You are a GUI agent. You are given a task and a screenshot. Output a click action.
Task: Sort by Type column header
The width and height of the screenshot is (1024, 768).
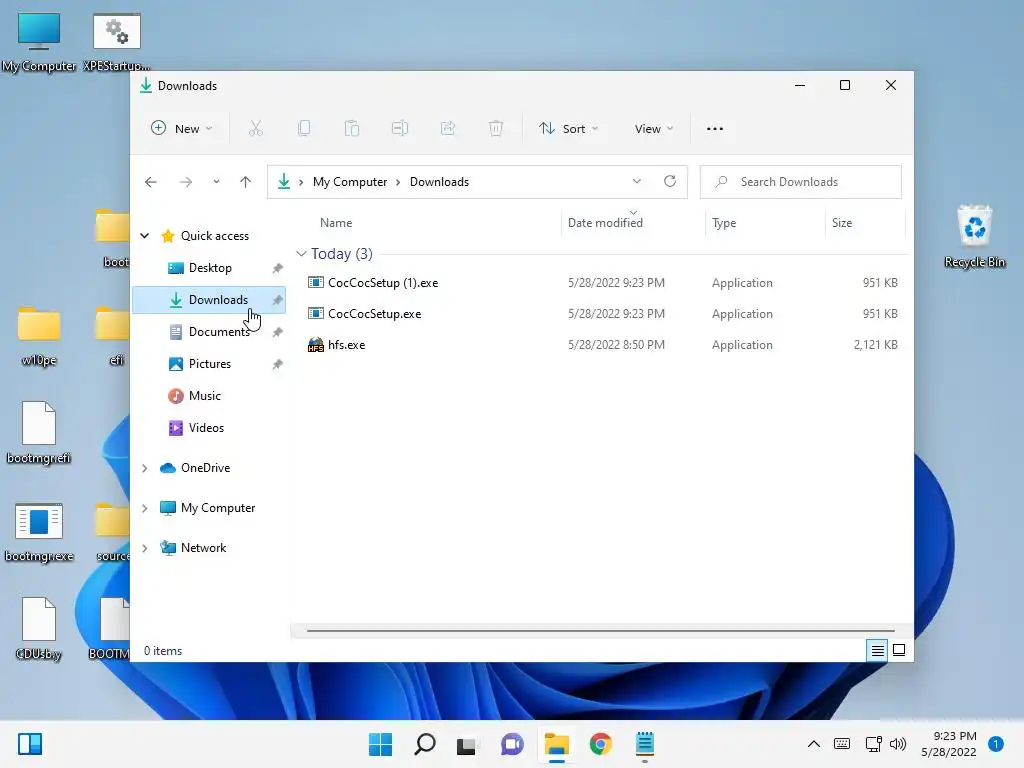(765, 223)
